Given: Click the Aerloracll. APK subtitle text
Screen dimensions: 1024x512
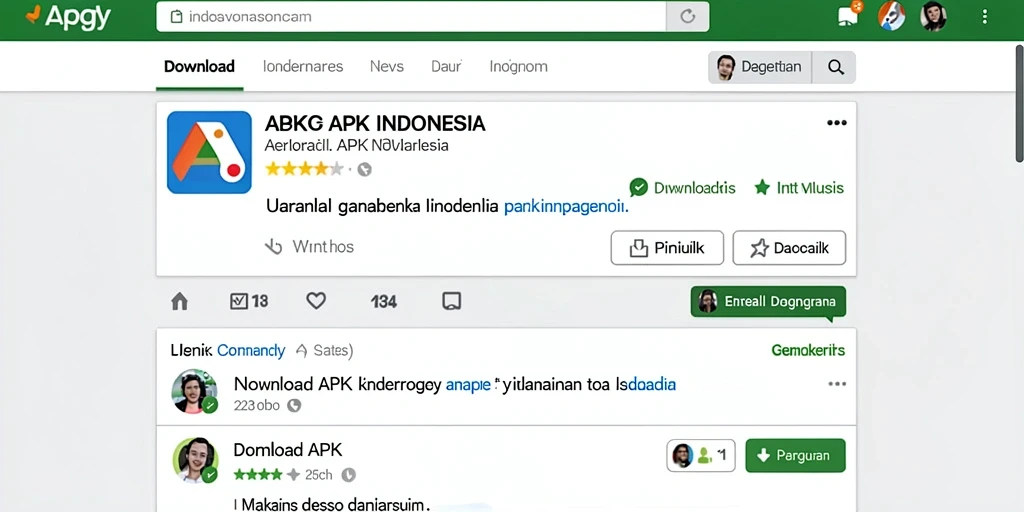Looking at the screenshot, I should (357, 146).
